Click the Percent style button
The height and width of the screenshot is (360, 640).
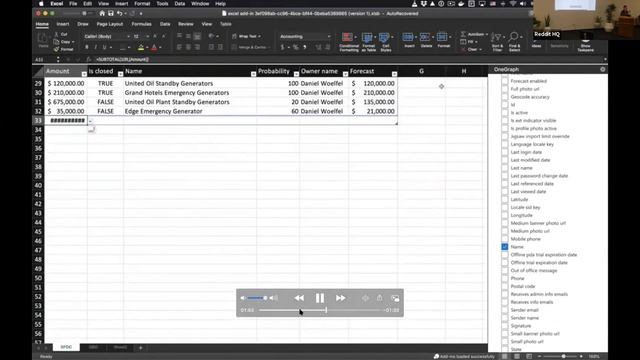(296, 47)
